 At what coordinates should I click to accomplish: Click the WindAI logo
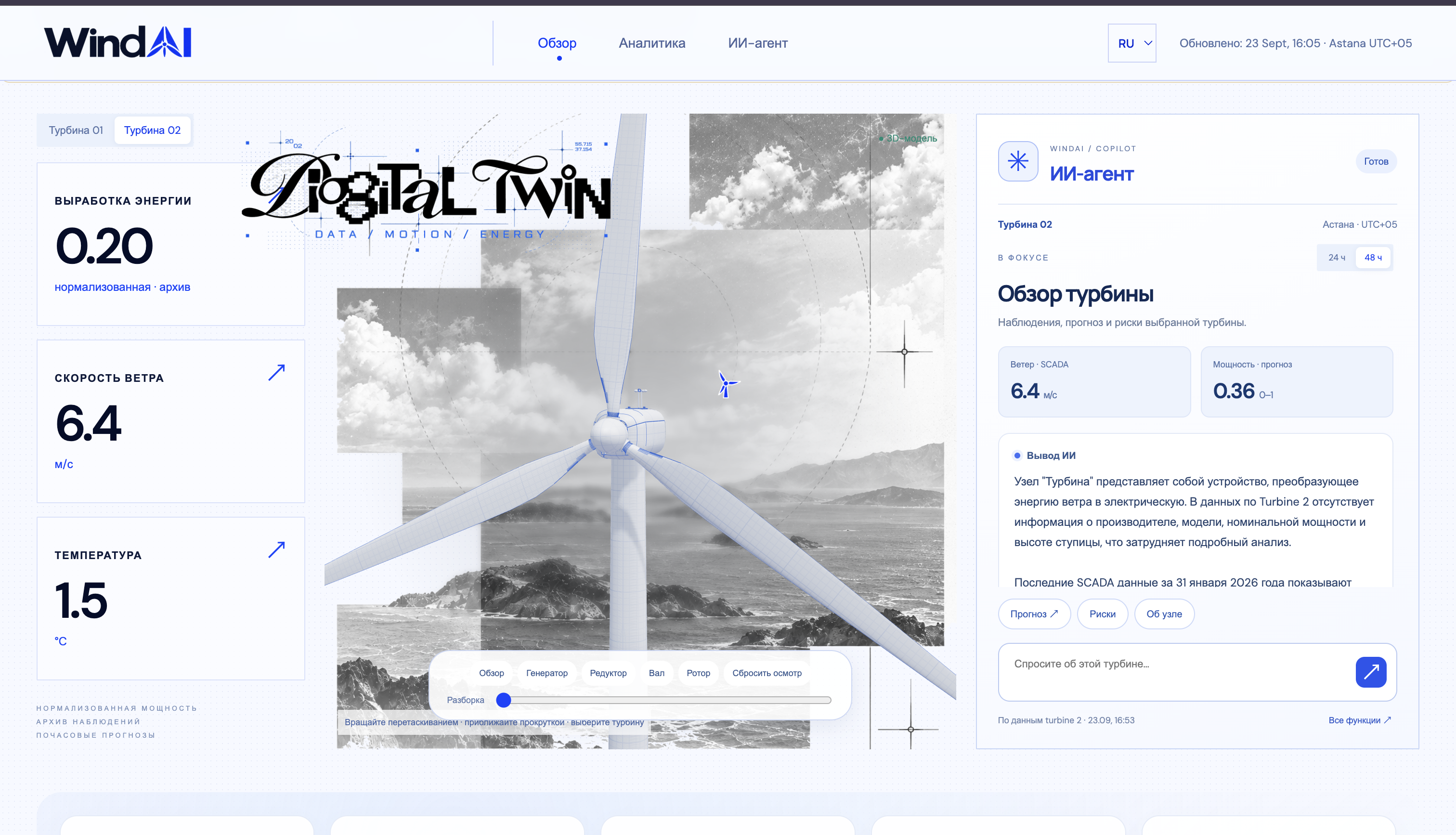pos(117,42)
